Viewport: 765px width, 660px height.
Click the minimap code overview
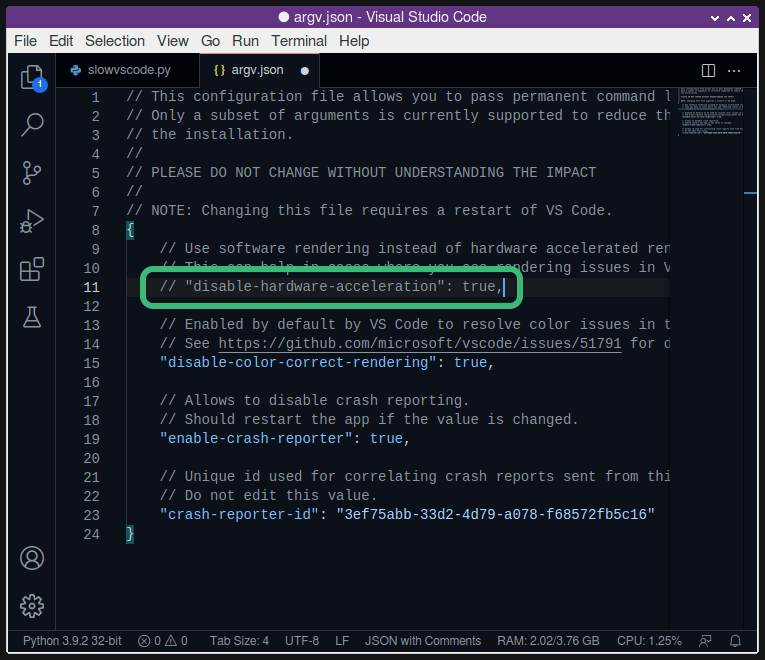(x=710, y=112)
